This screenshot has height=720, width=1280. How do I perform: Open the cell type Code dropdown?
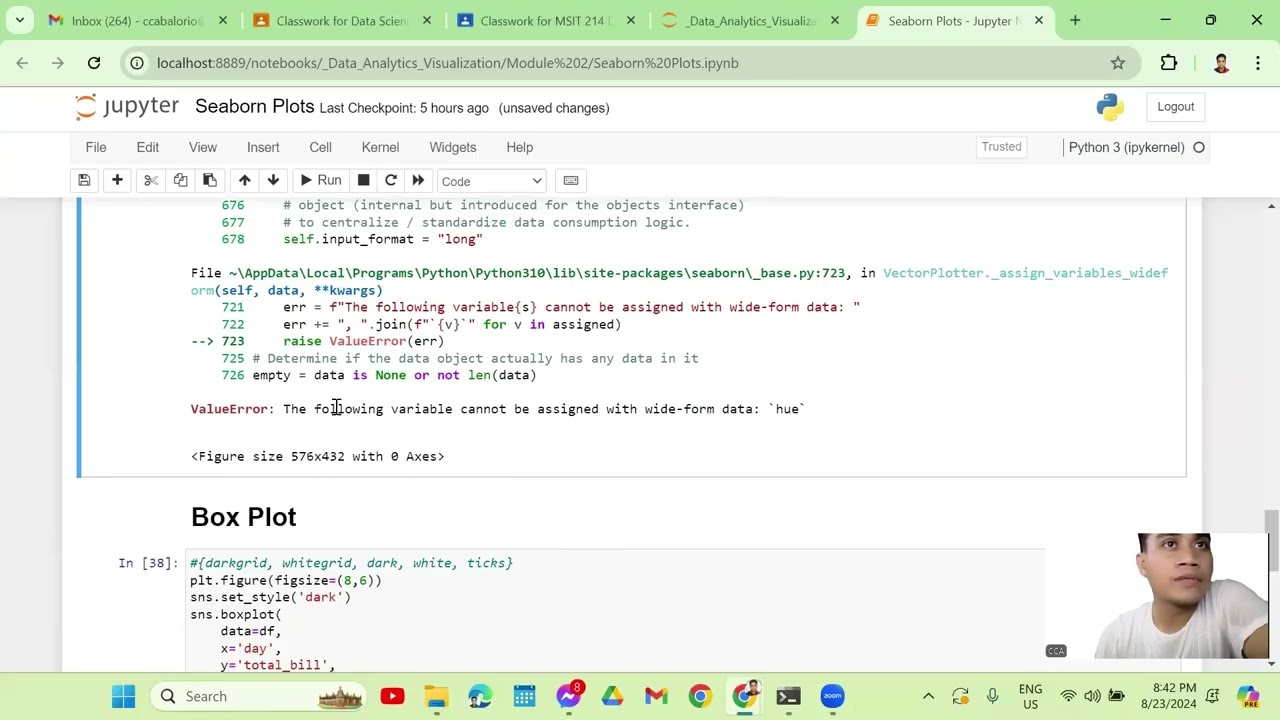click(x=491, y=181)
